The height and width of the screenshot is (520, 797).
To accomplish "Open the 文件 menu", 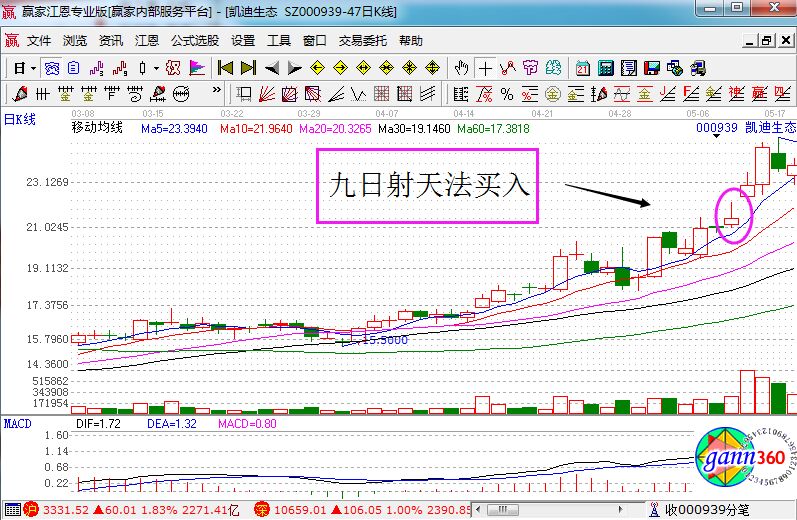I will (39, 41).
